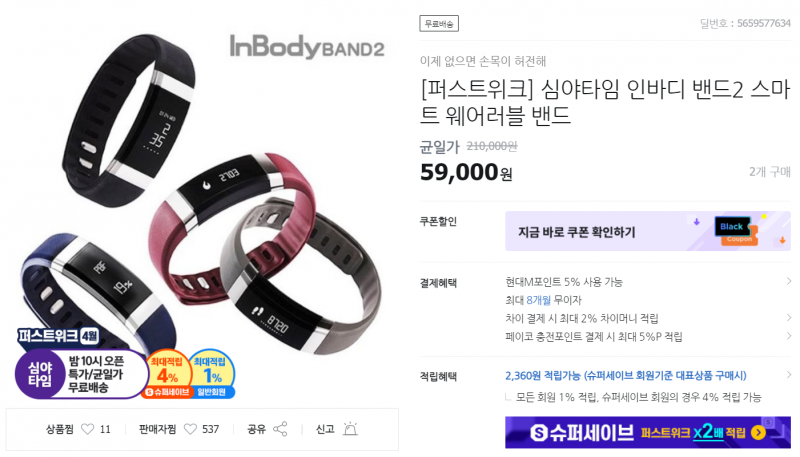Click the 상품찜 label text
800x457 pixels.
pos(60,429)
